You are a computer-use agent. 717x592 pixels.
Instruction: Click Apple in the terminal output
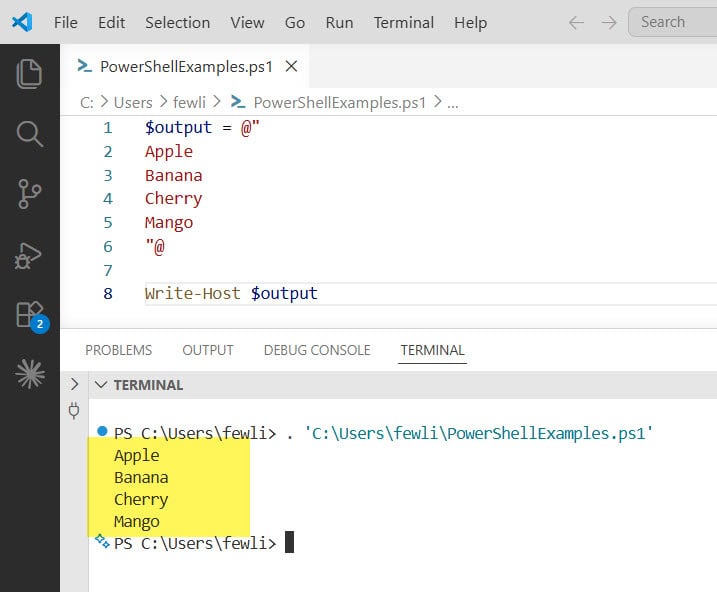click(x=137, y=455)
